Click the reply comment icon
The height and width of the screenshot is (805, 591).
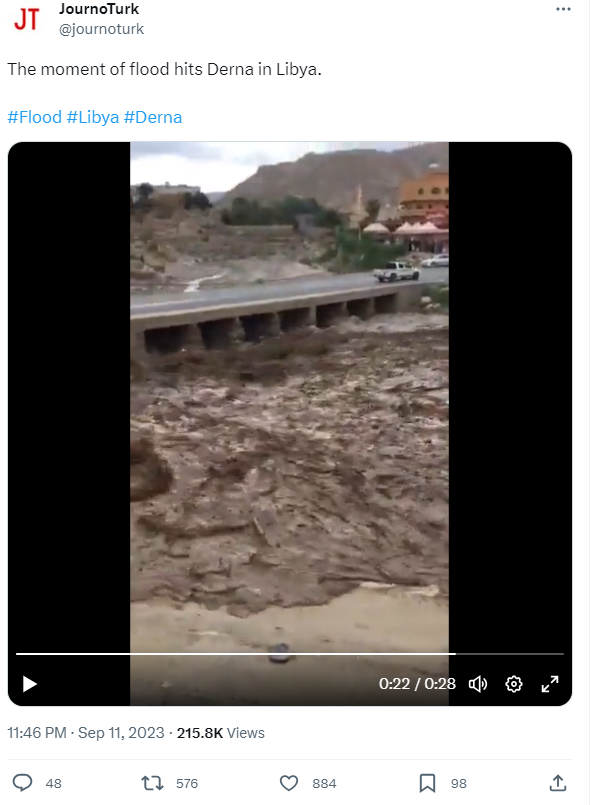pos(23,783)
